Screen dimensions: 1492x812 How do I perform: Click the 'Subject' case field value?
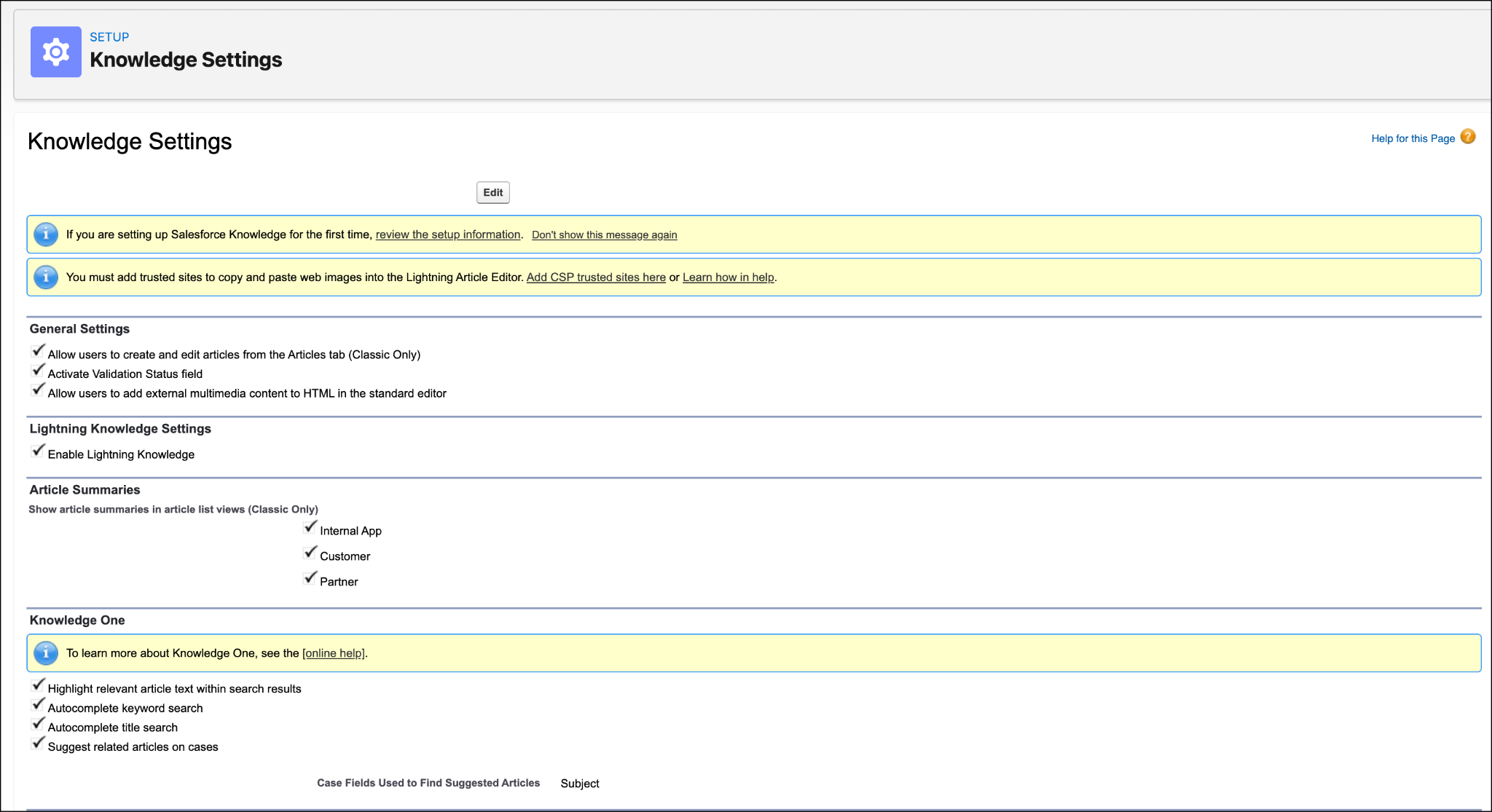coord(580,784)
